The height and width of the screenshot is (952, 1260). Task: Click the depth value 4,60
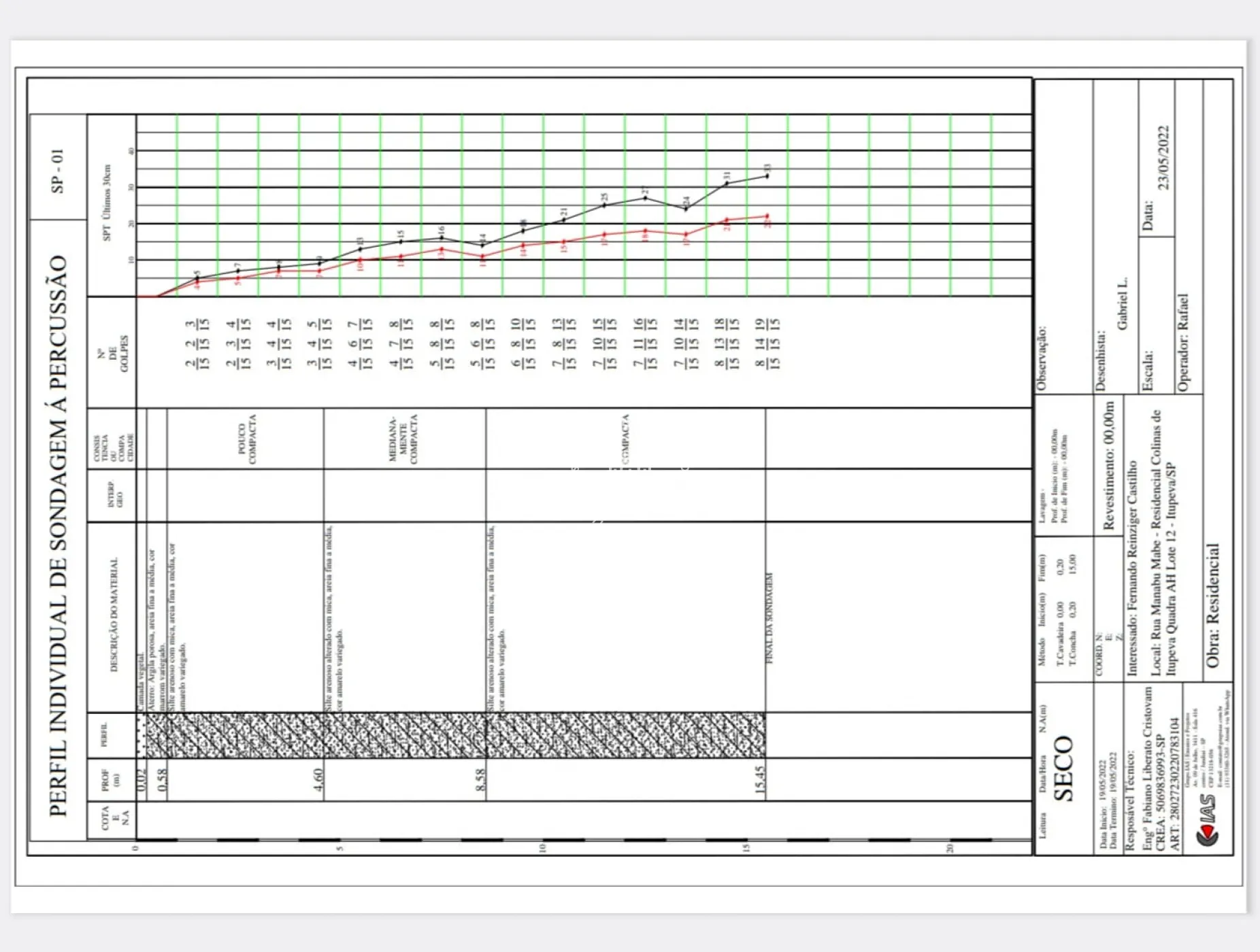pyautogui.click(x=318, y=779)
